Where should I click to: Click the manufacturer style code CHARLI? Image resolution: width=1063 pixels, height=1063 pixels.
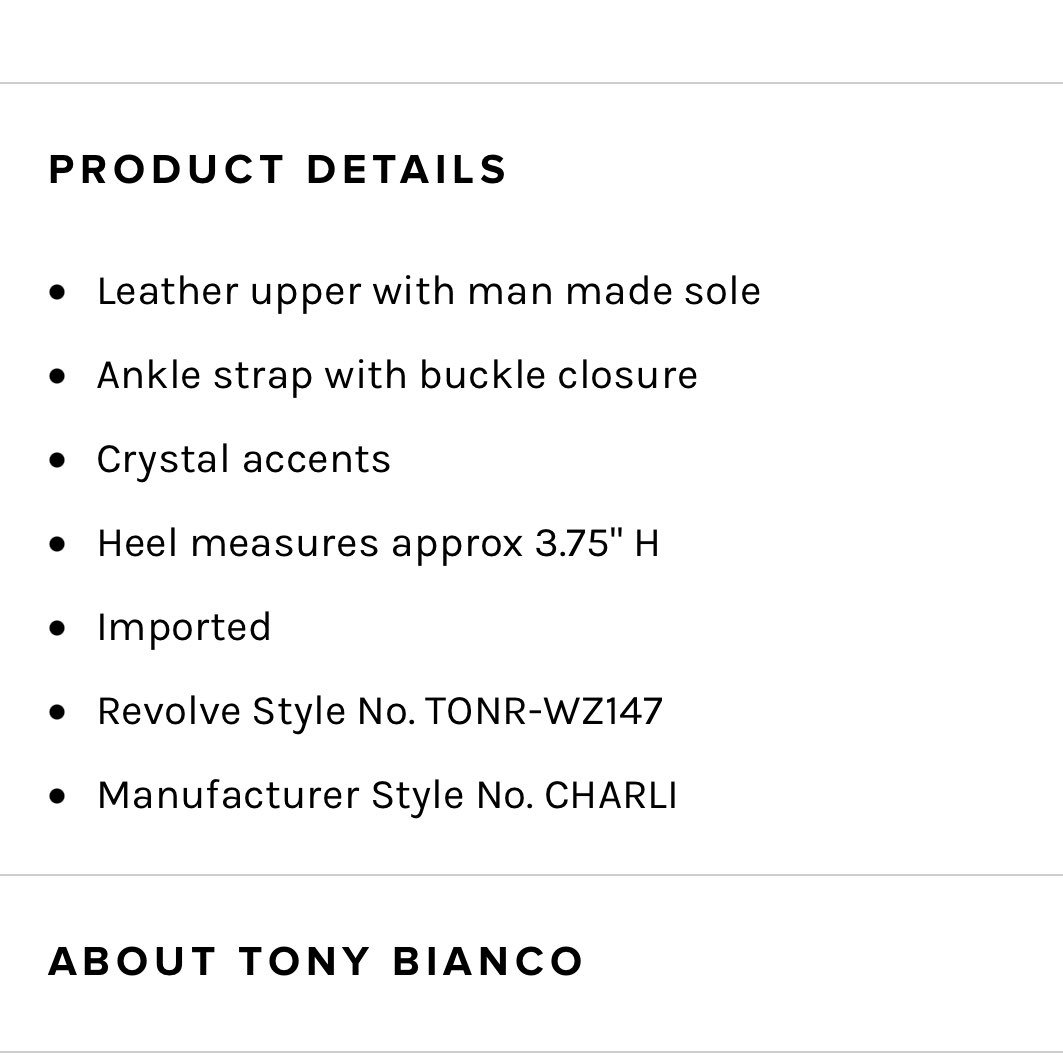point(610,795)
